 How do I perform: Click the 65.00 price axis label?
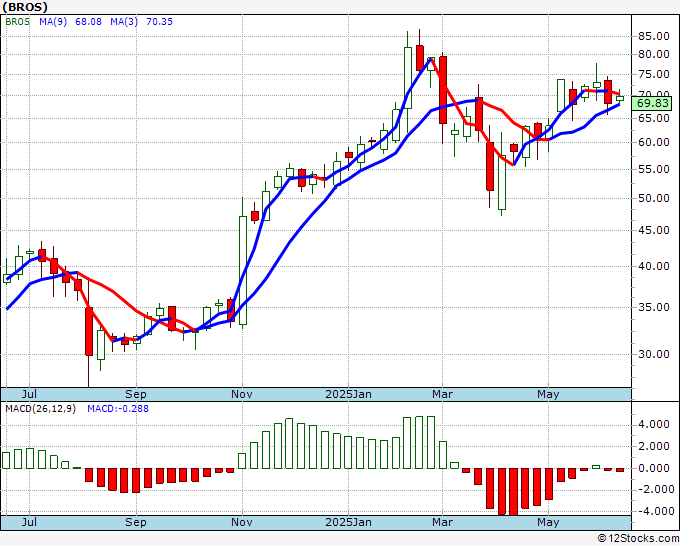click(x=654, y=118)
